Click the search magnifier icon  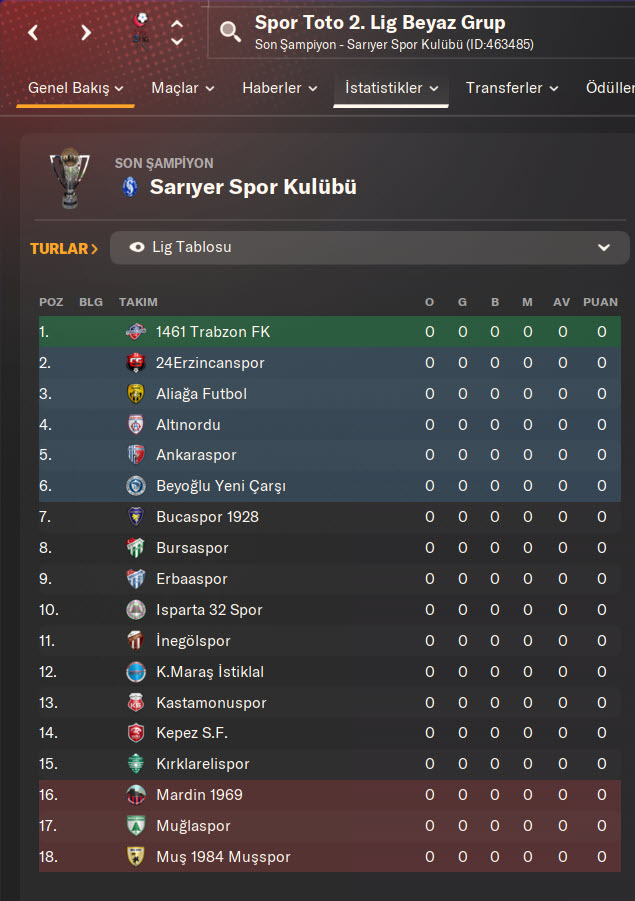coord(231,32)
